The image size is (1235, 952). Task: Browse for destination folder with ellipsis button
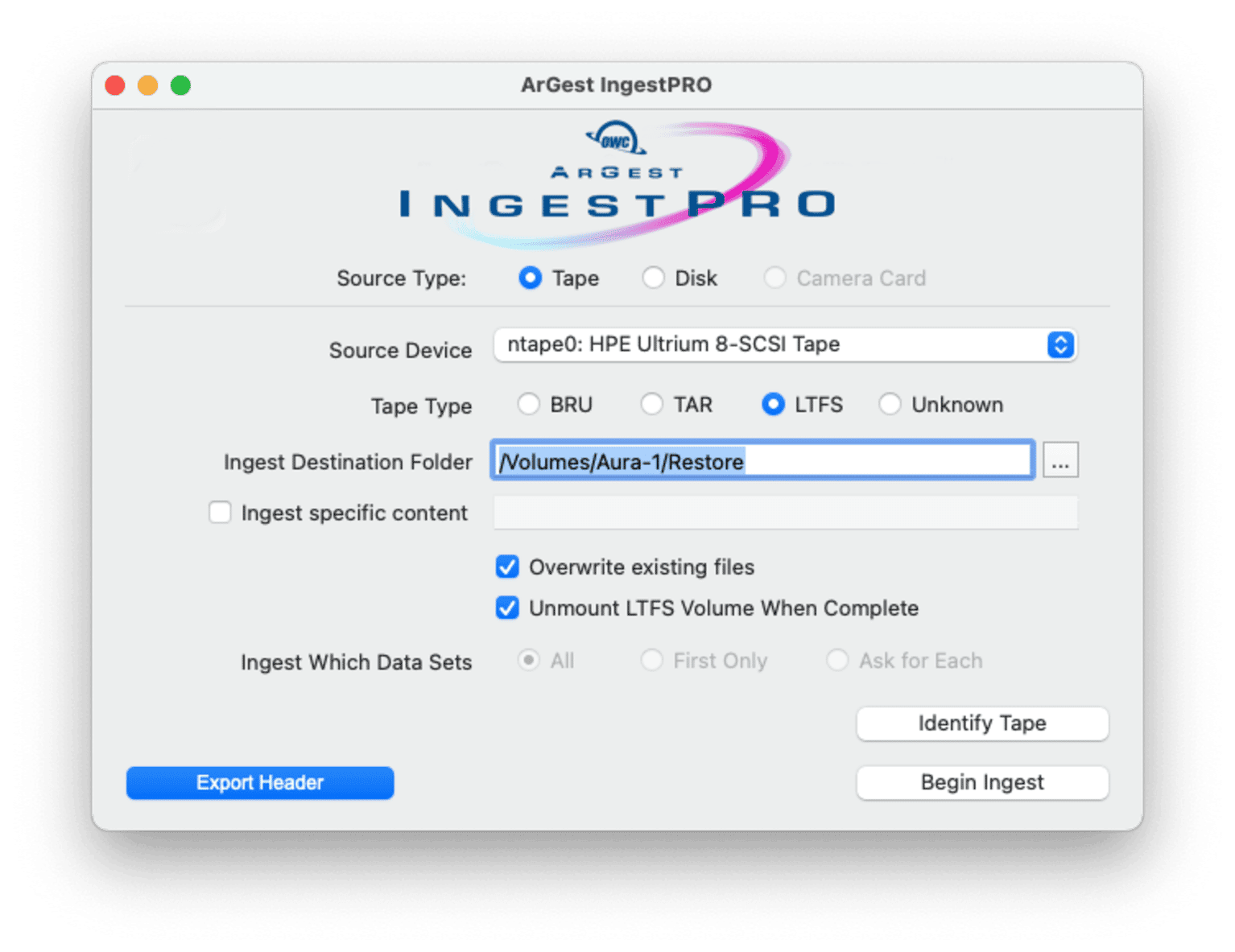pyautogui.click(x=1060, y=461)
